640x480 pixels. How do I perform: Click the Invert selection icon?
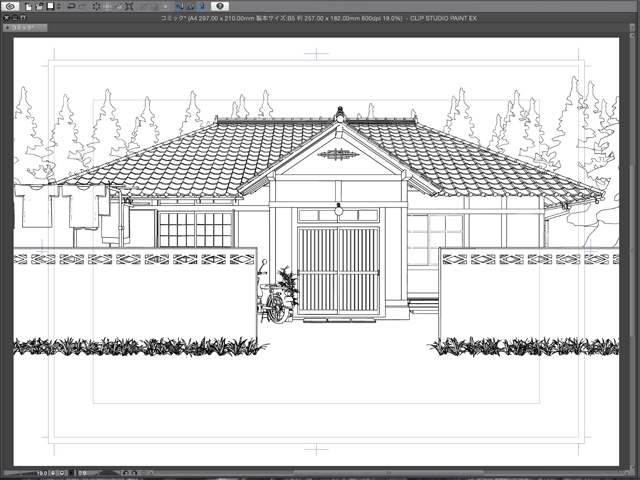coord(154,7)
